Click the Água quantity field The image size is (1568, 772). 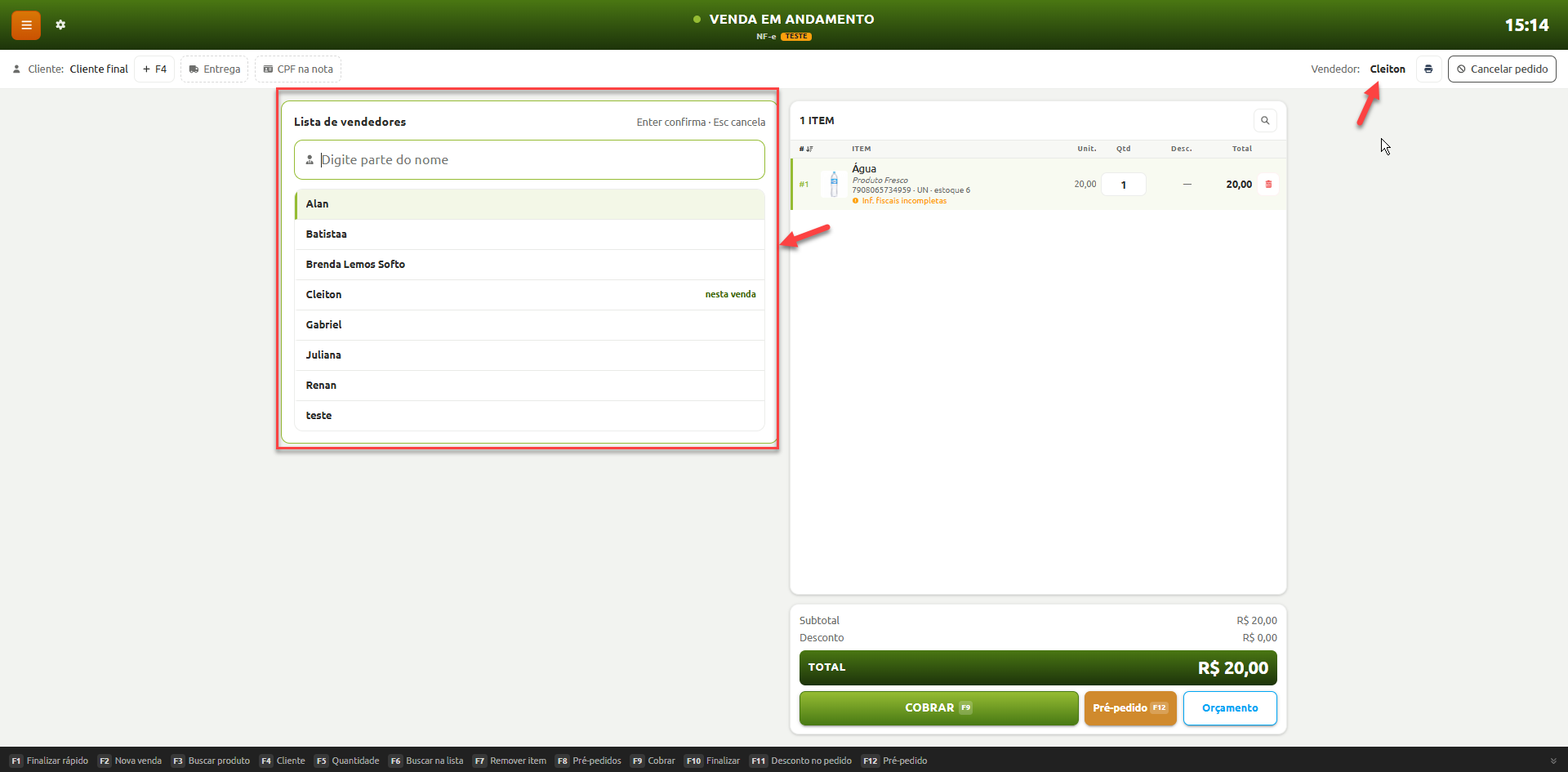[x=1124, y=185]
